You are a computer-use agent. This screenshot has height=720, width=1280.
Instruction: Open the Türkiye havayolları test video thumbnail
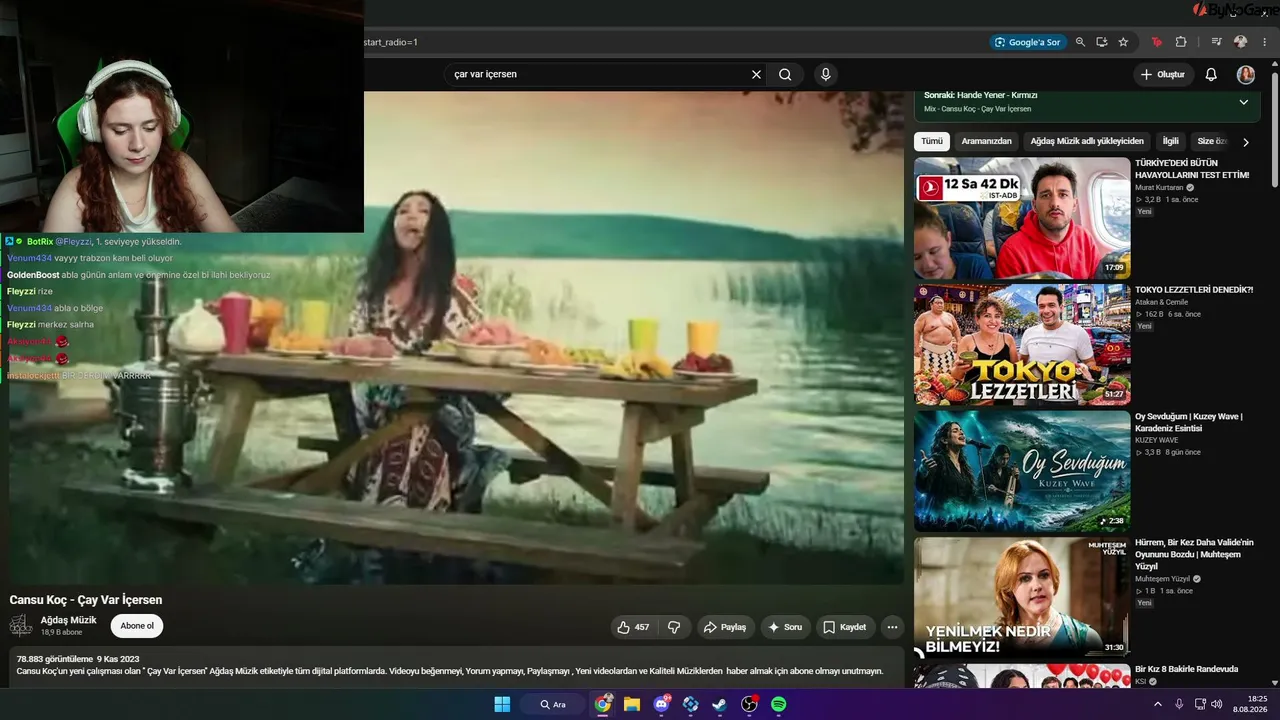click(1022, 218)
